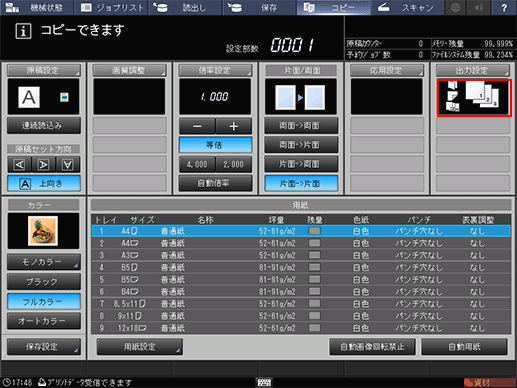Image resolution: width=517 pixels, height=388 pixels.
Task: Select tray 4 B5 paper row
Action: [301, 267]
